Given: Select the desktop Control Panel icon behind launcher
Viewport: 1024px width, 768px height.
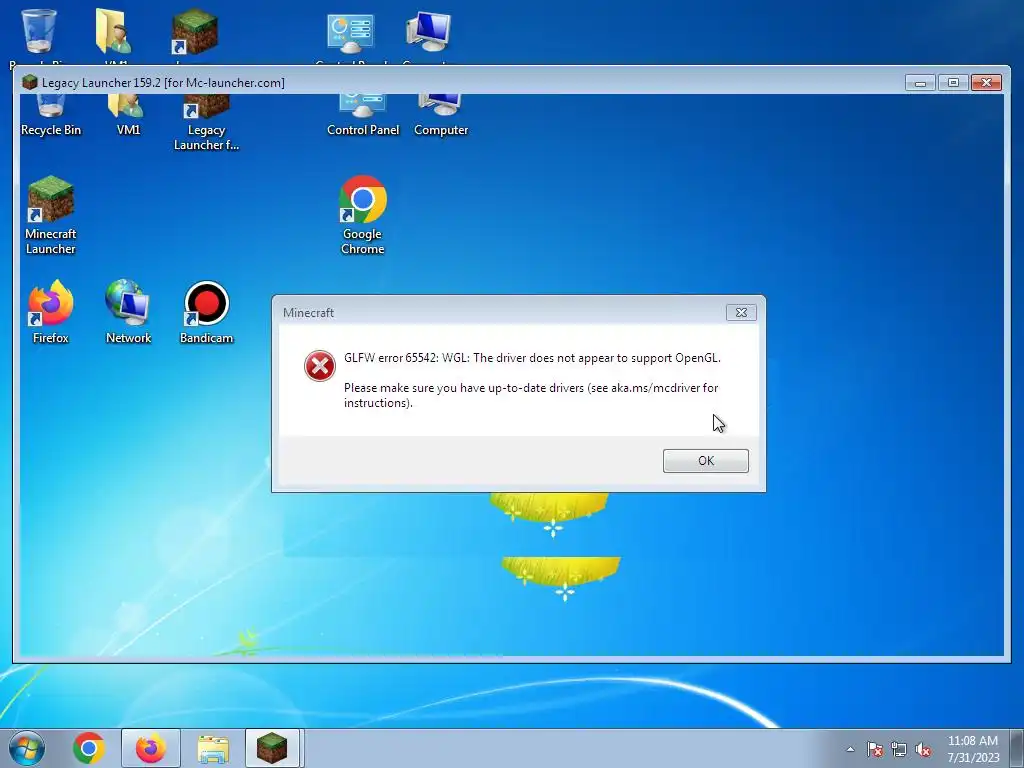Looking at the screenshot, I should pos(351,34).
